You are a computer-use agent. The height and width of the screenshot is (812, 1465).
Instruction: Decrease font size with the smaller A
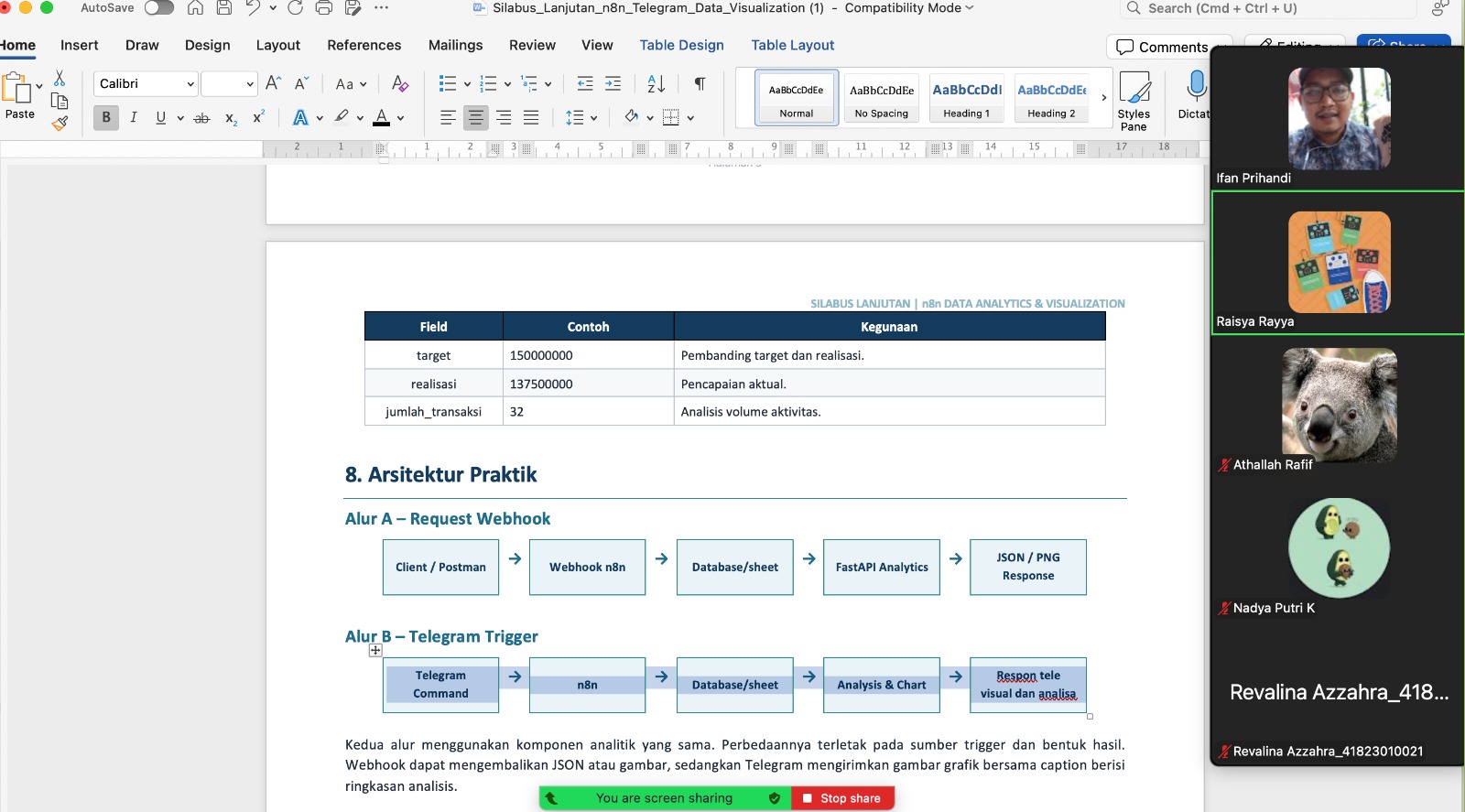click(301, 83)
